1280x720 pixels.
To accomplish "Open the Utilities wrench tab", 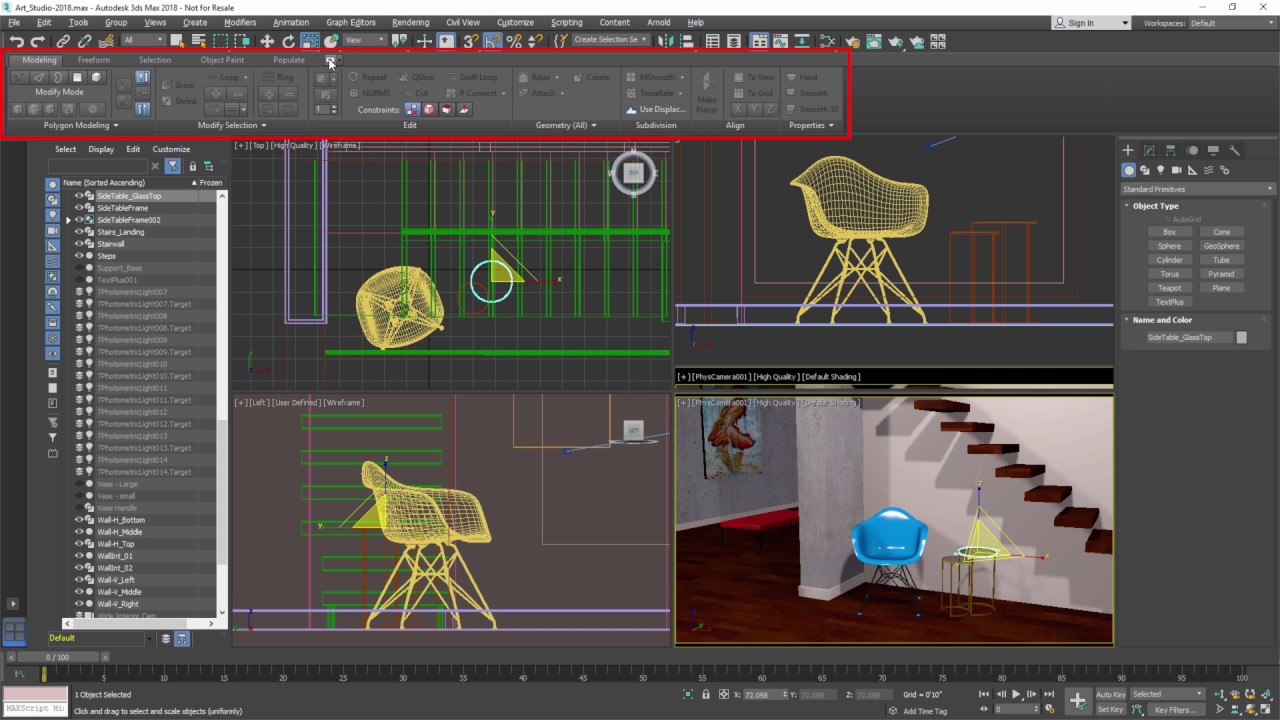I will pyautogui.click(x=1235, y=150).
